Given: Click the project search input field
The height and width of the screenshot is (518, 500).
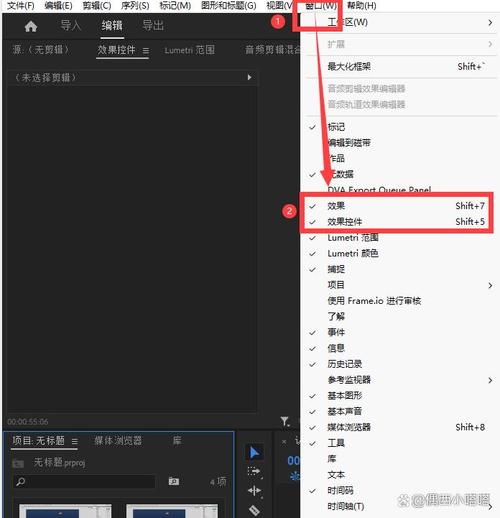Looking at the screenshot, I should [84, 481].
